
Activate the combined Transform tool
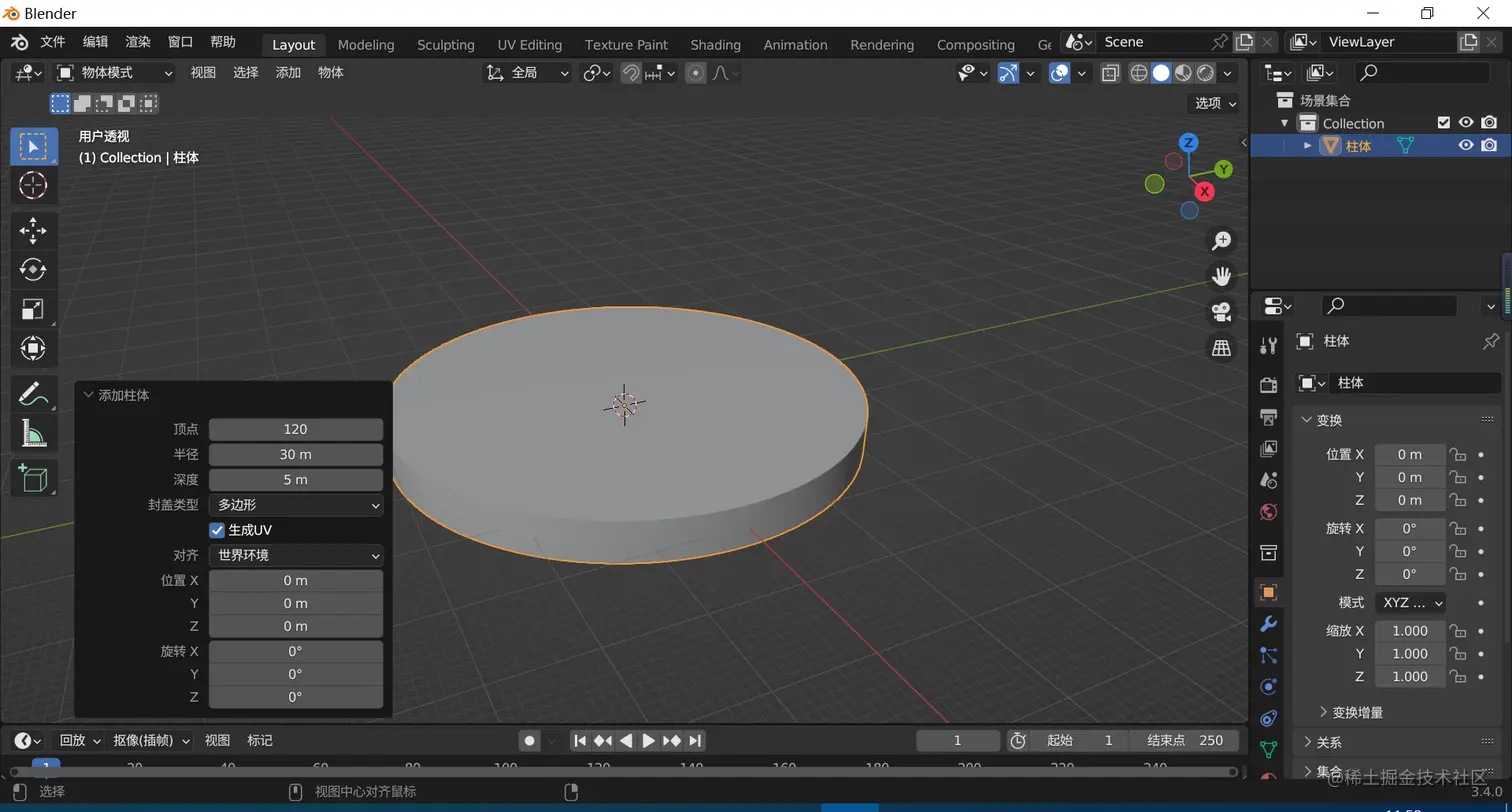tap(33, 348)
